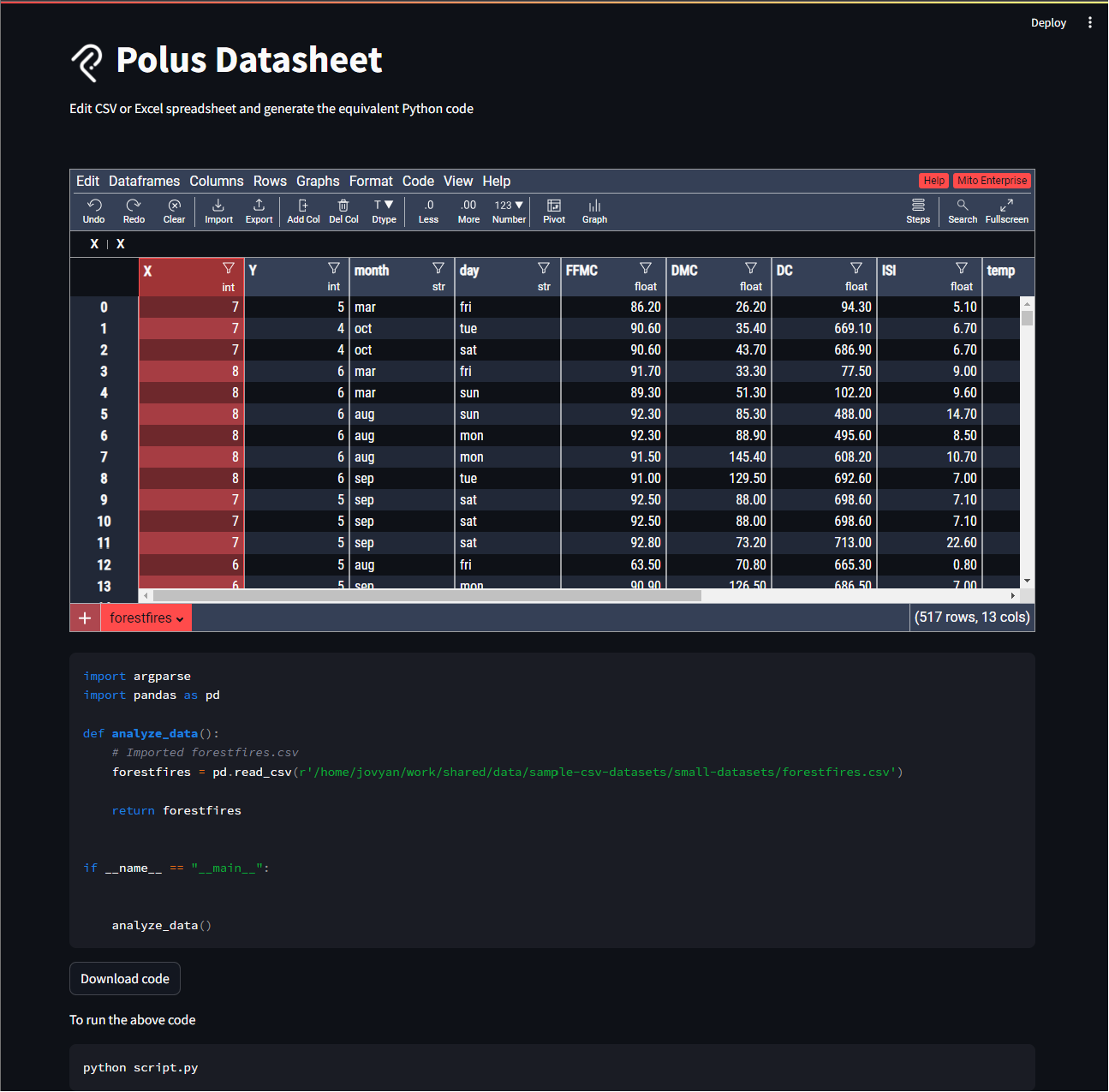Open the Rows menu

pos(270,181)
